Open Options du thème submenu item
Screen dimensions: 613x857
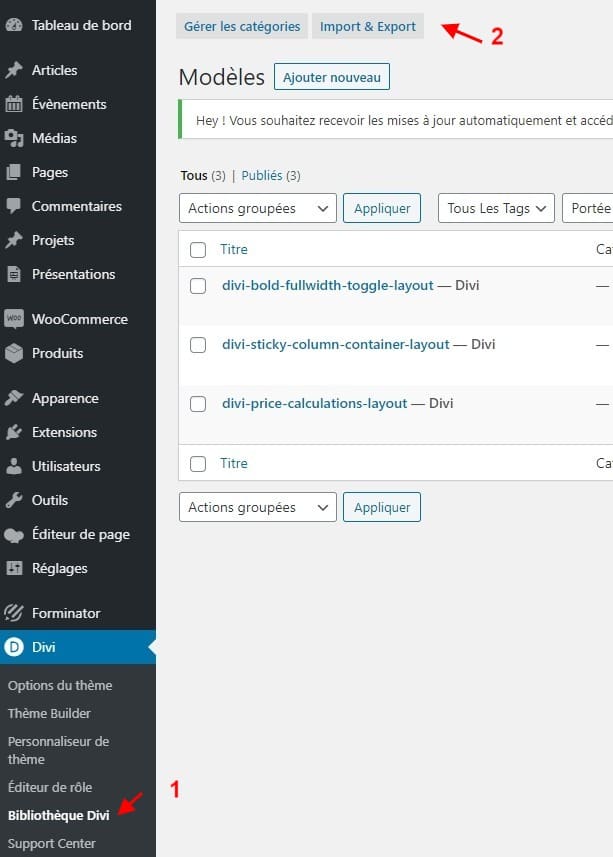(60, 685)
